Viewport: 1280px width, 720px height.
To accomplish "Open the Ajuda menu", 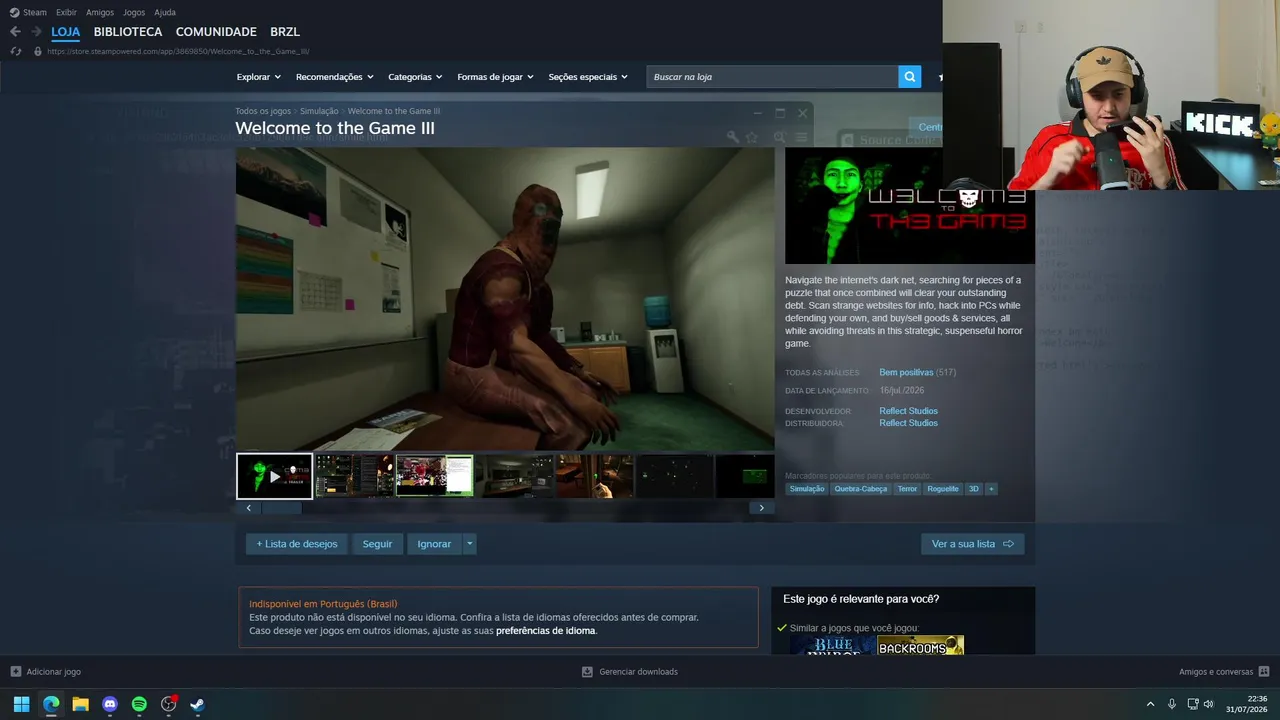I will click(x=165, y=12).
